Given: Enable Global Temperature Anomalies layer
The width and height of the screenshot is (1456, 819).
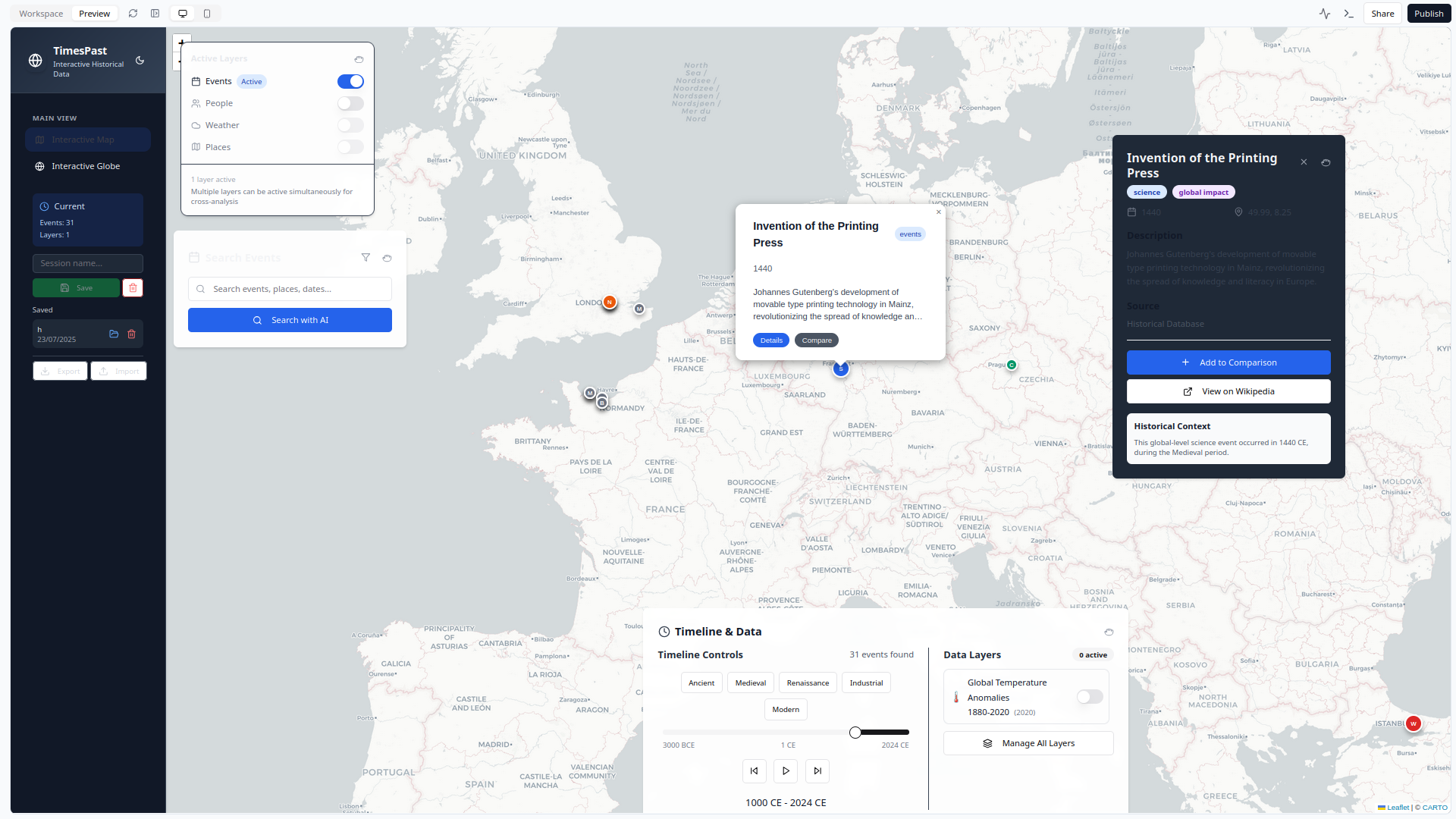Looking at the screenshot, I should [1090, 697].
